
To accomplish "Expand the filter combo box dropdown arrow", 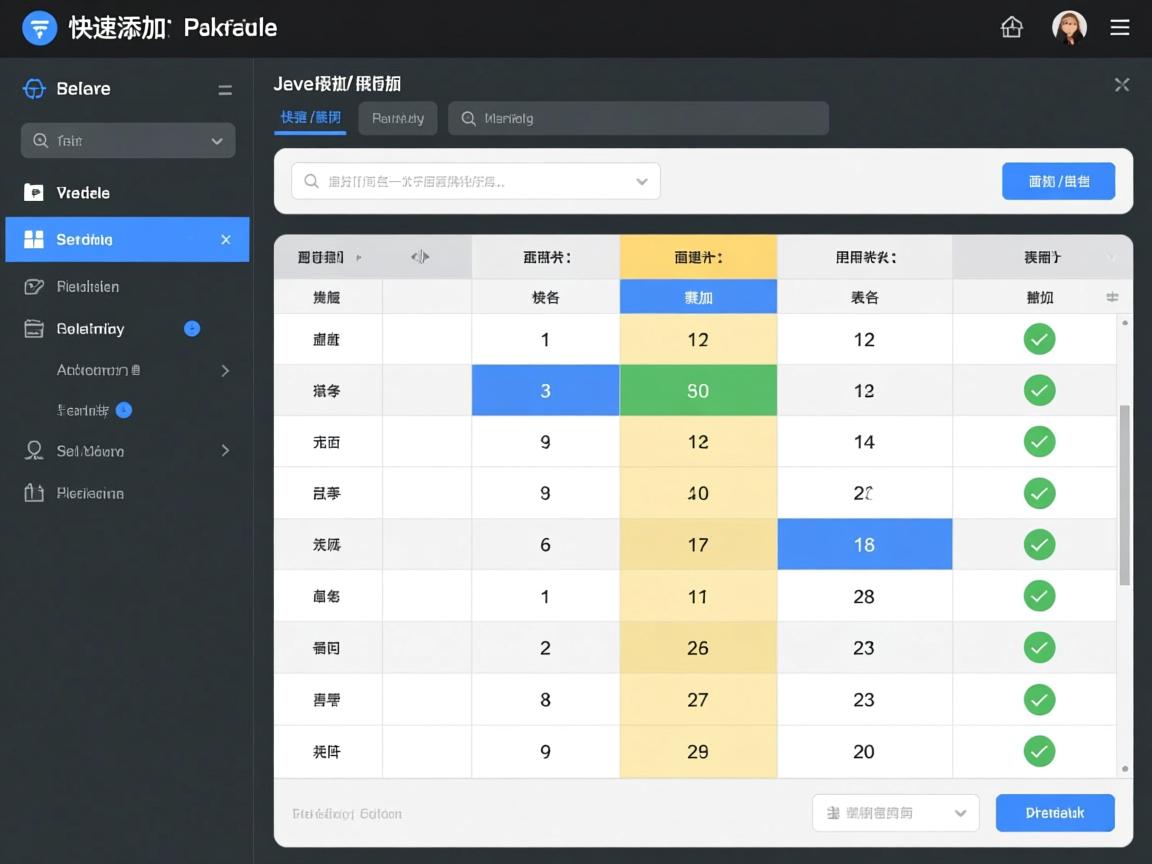I will (x=642, y=182).
